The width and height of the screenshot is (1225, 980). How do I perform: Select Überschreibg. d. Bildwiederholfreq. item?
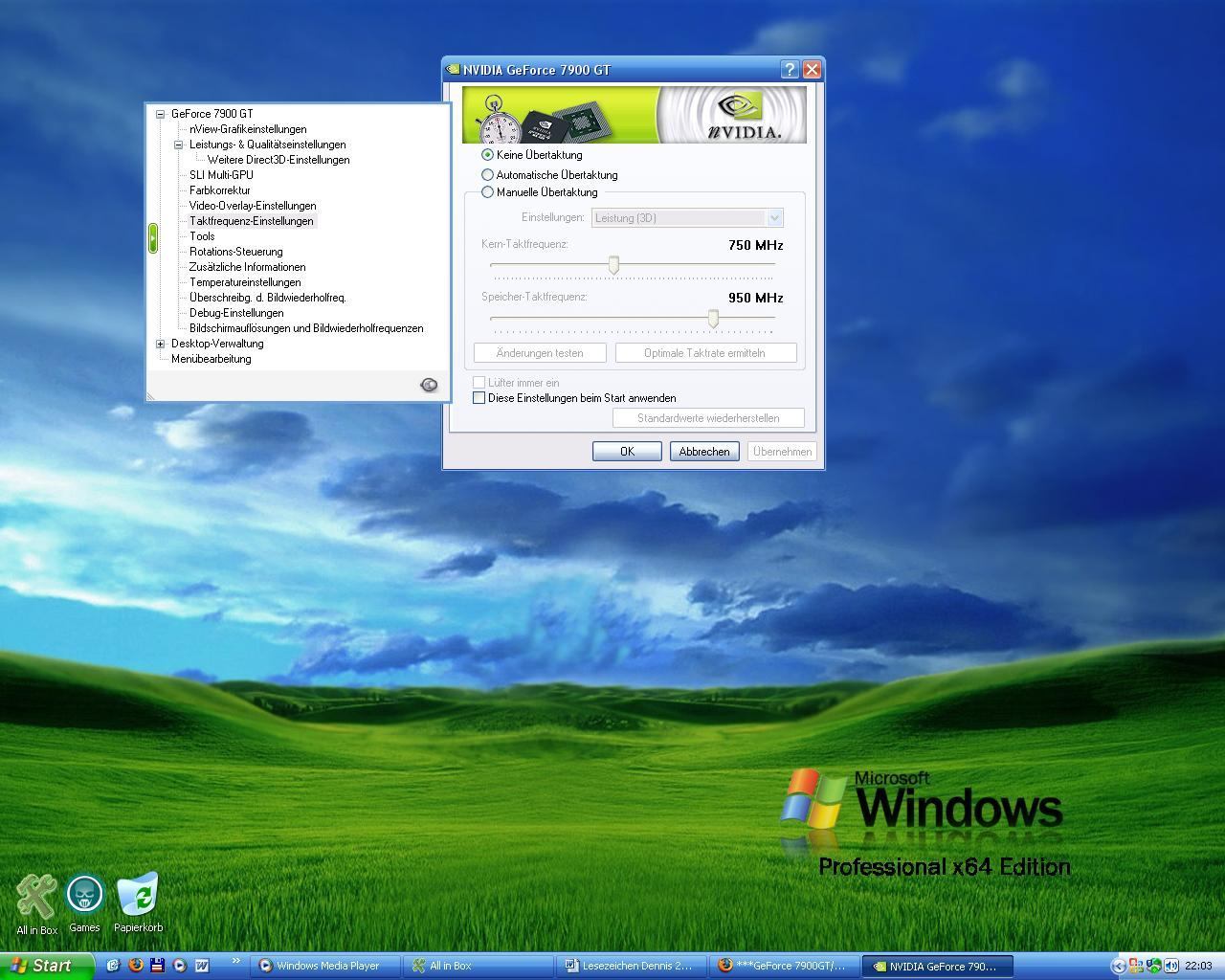pyautogui.click(x=267, y=298)
